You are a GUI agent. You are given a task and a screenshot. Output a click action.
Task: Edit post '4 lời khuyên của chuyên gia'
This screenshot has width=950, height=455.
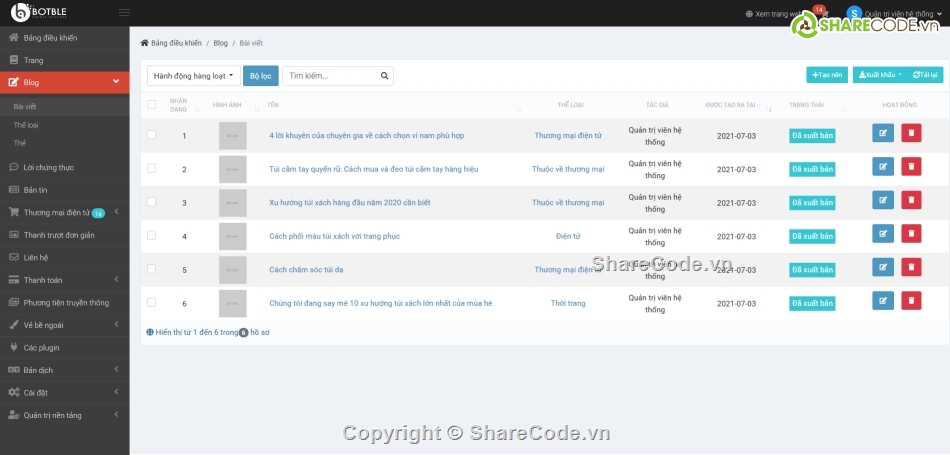(x=883, y=133)
